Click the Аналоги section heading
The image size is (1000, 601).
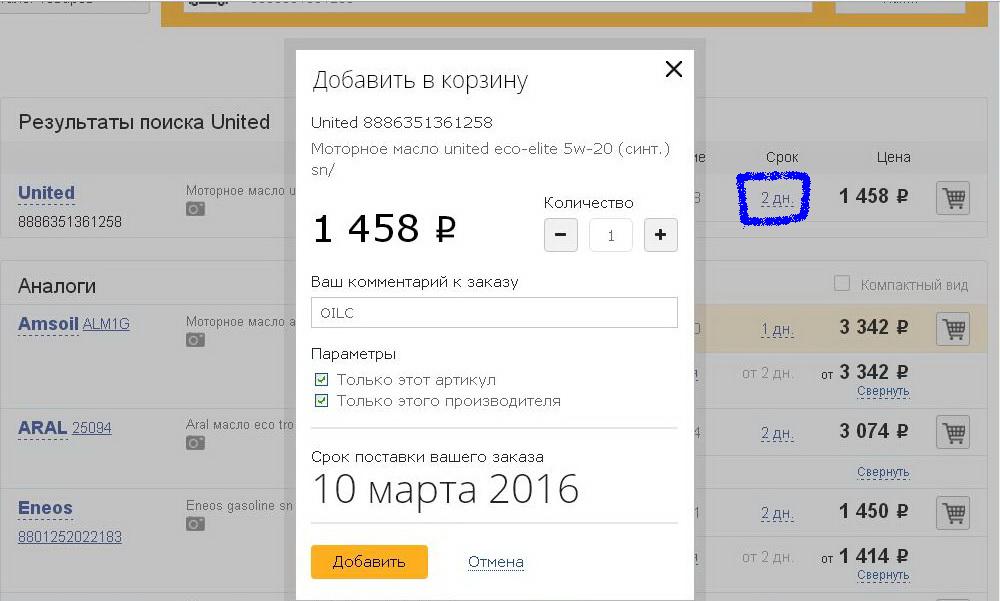click(57, 286)
